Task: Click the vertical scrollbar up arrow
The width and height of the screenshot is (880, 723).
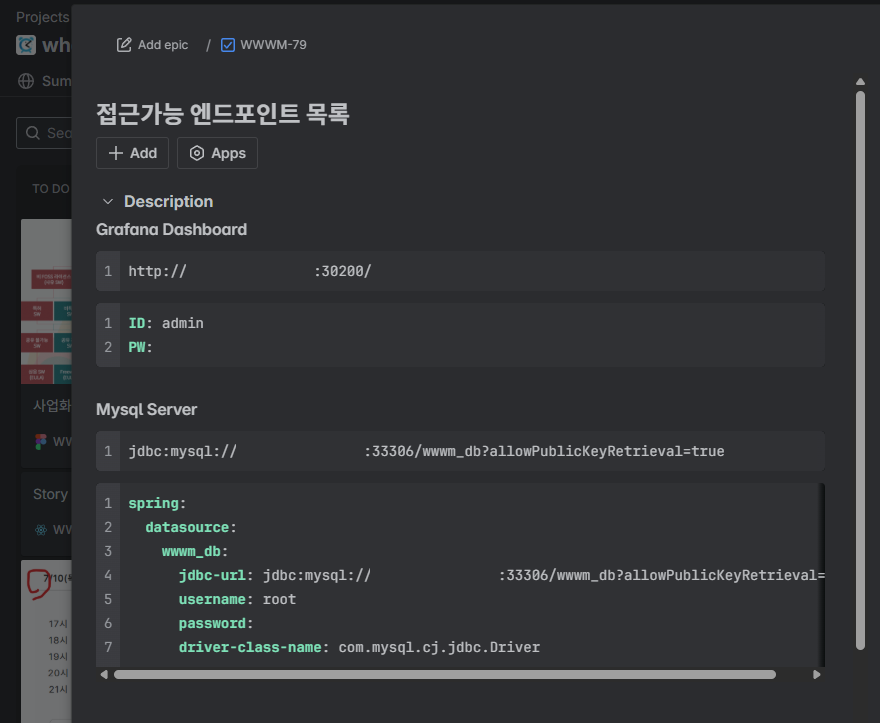Action: [x=860, y=82]
